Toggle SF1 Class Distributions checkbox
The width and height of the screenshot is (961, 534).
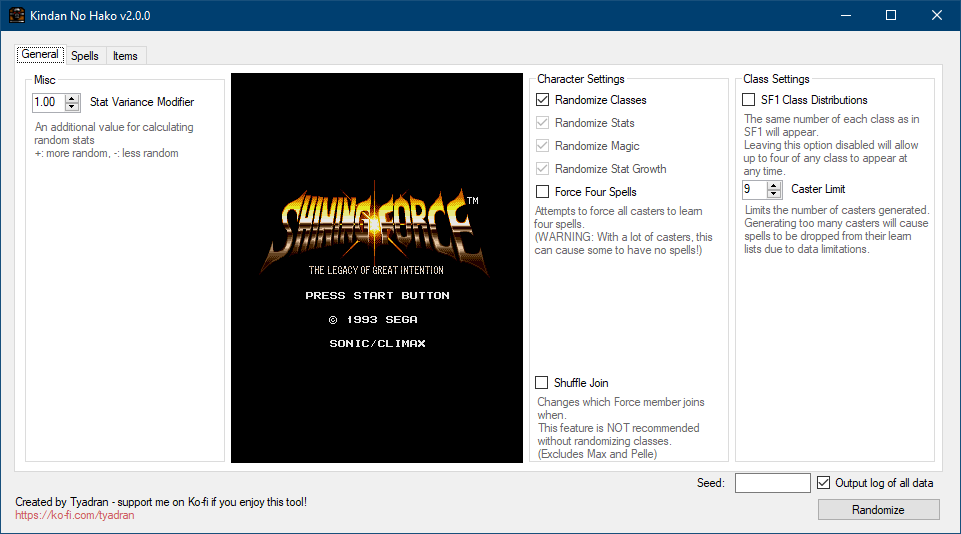[749, 100]
